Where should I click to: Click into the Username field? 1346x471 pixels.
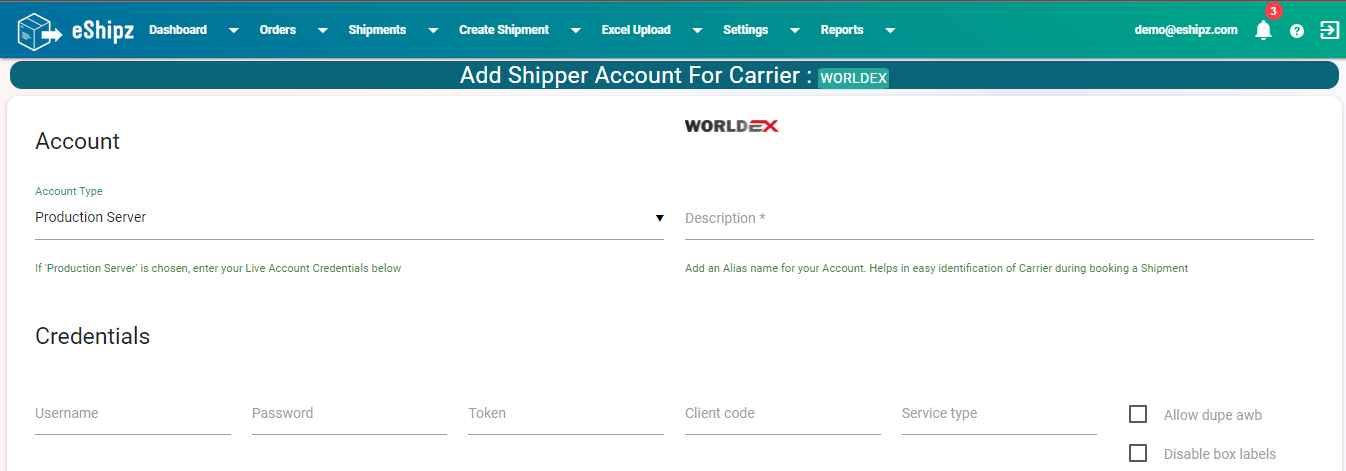pos(133,414)
